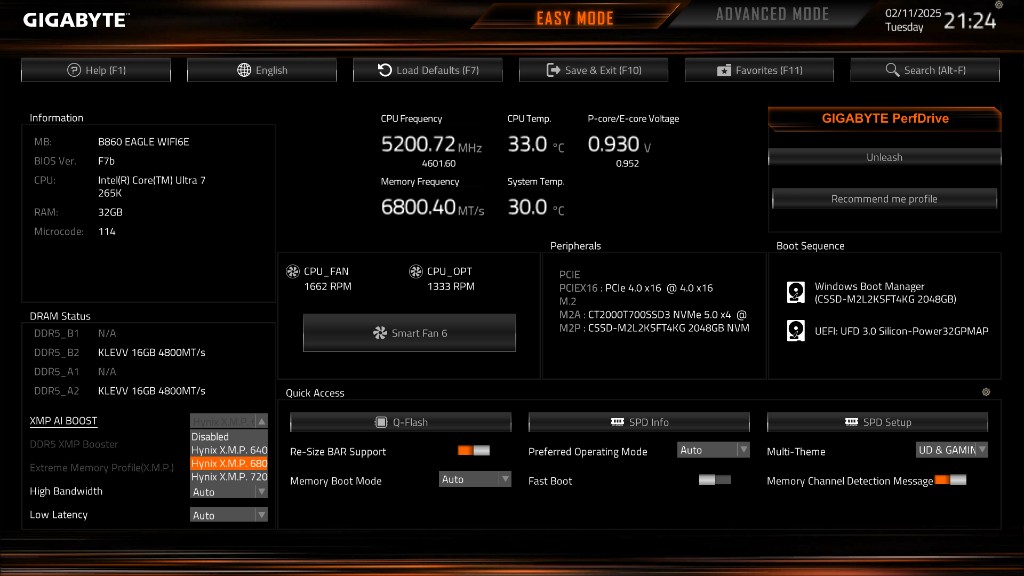Image resolution: width=1024 pixels, height=576 pixels.
Task: Select Hynix X.M.P. 720 option
Action: click(x=229, y=477)
